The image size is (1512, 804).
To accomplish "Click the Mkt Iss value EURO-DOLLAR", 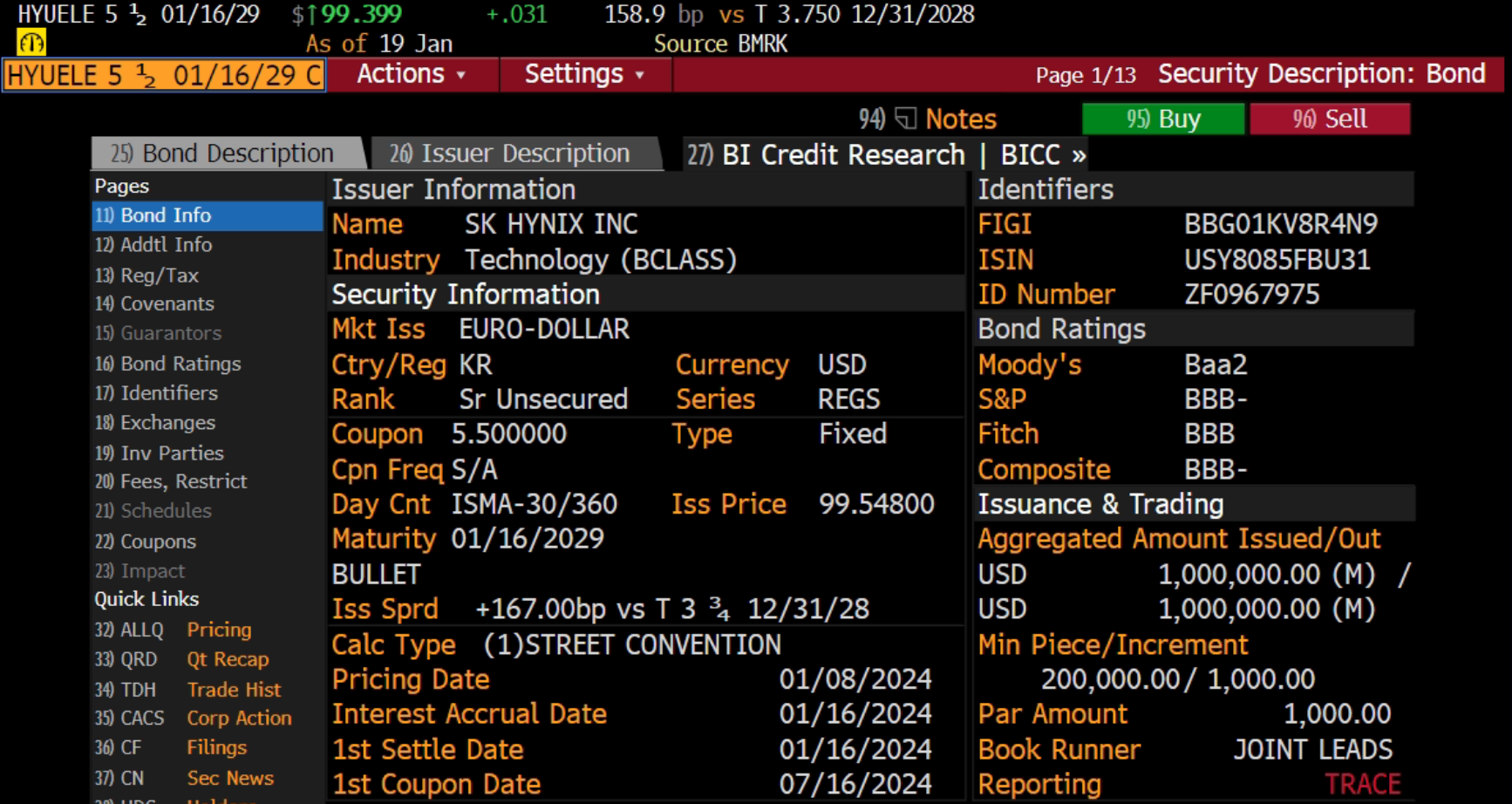I will pyautogui.click(x=544, y=329).
